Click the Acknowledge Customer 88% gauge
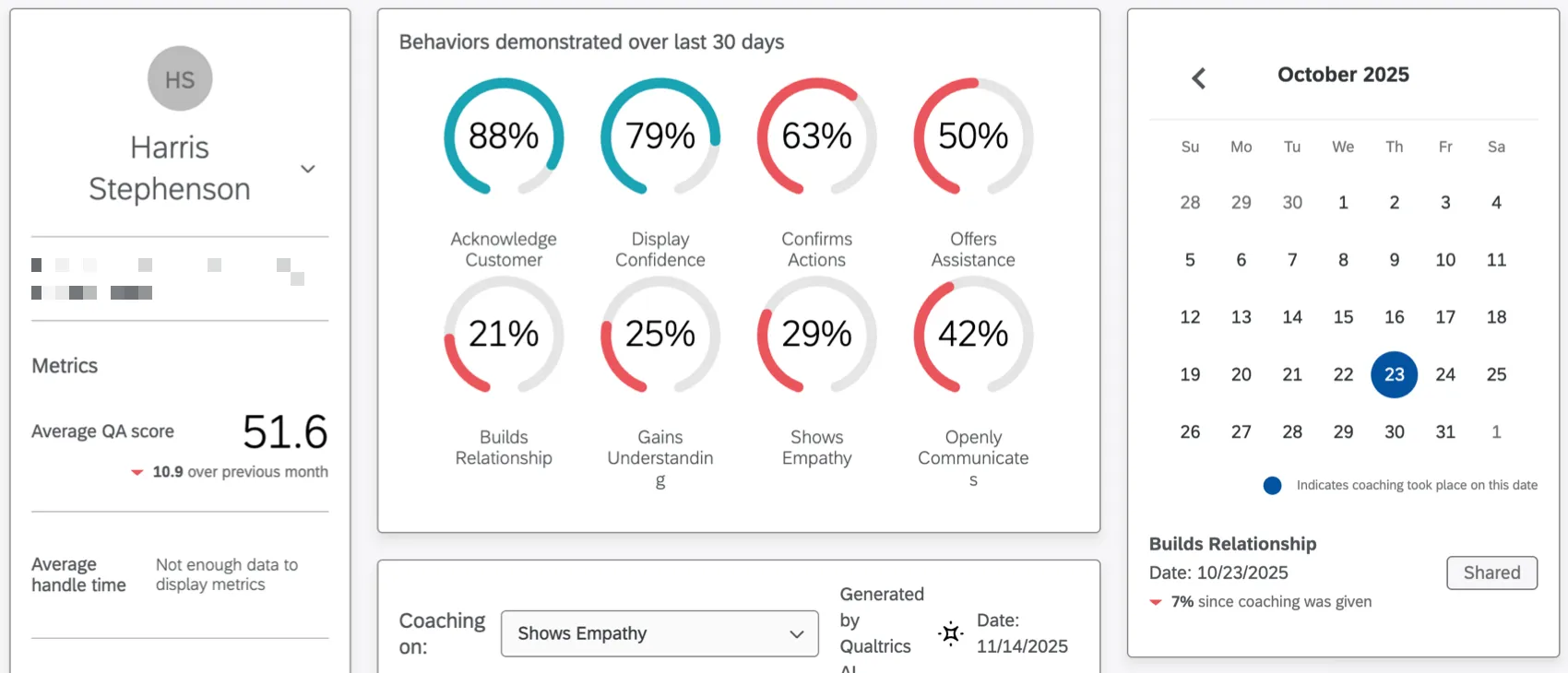 pyautogui.click(x=504, y=136)
